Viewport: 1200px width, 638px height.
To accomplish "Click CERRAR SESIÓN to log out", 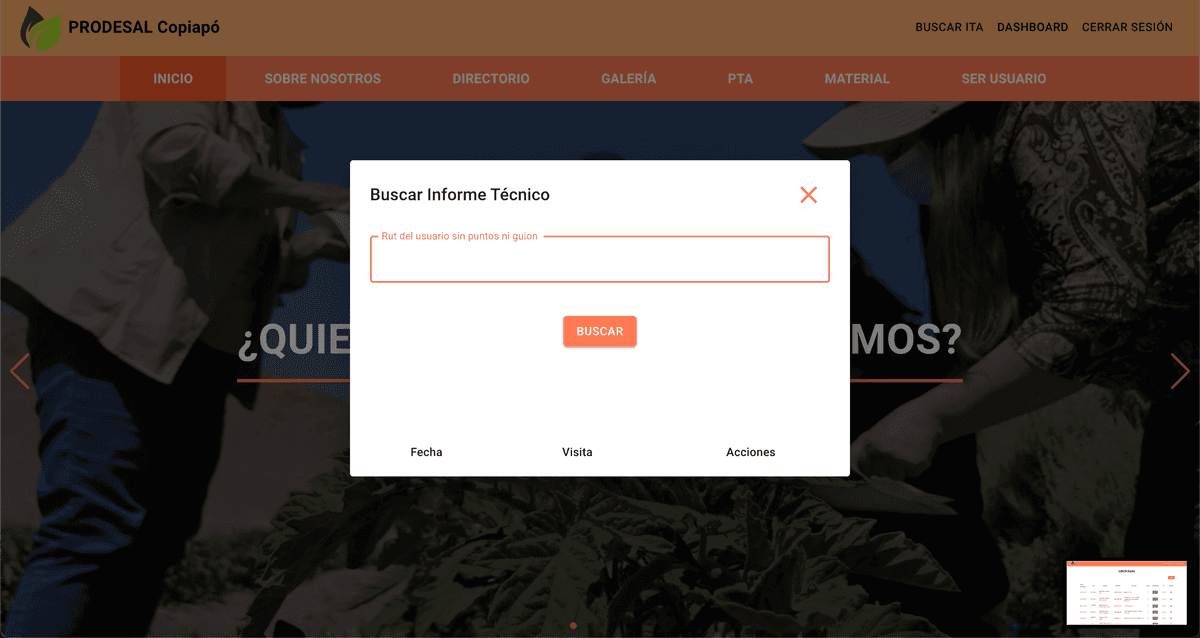I will [1127, 27].
